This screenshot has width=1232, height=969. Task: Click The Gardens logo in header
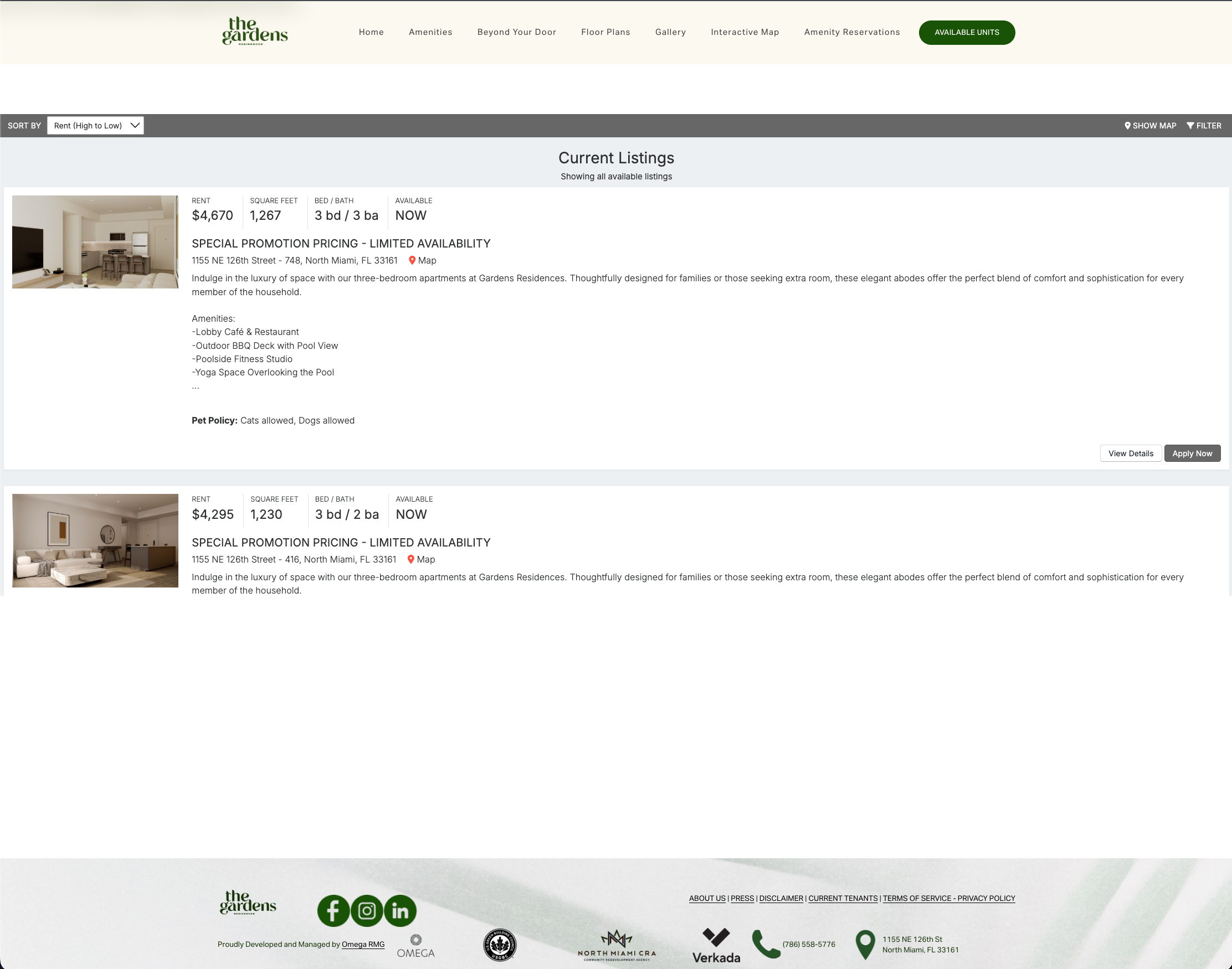(255, 31)
